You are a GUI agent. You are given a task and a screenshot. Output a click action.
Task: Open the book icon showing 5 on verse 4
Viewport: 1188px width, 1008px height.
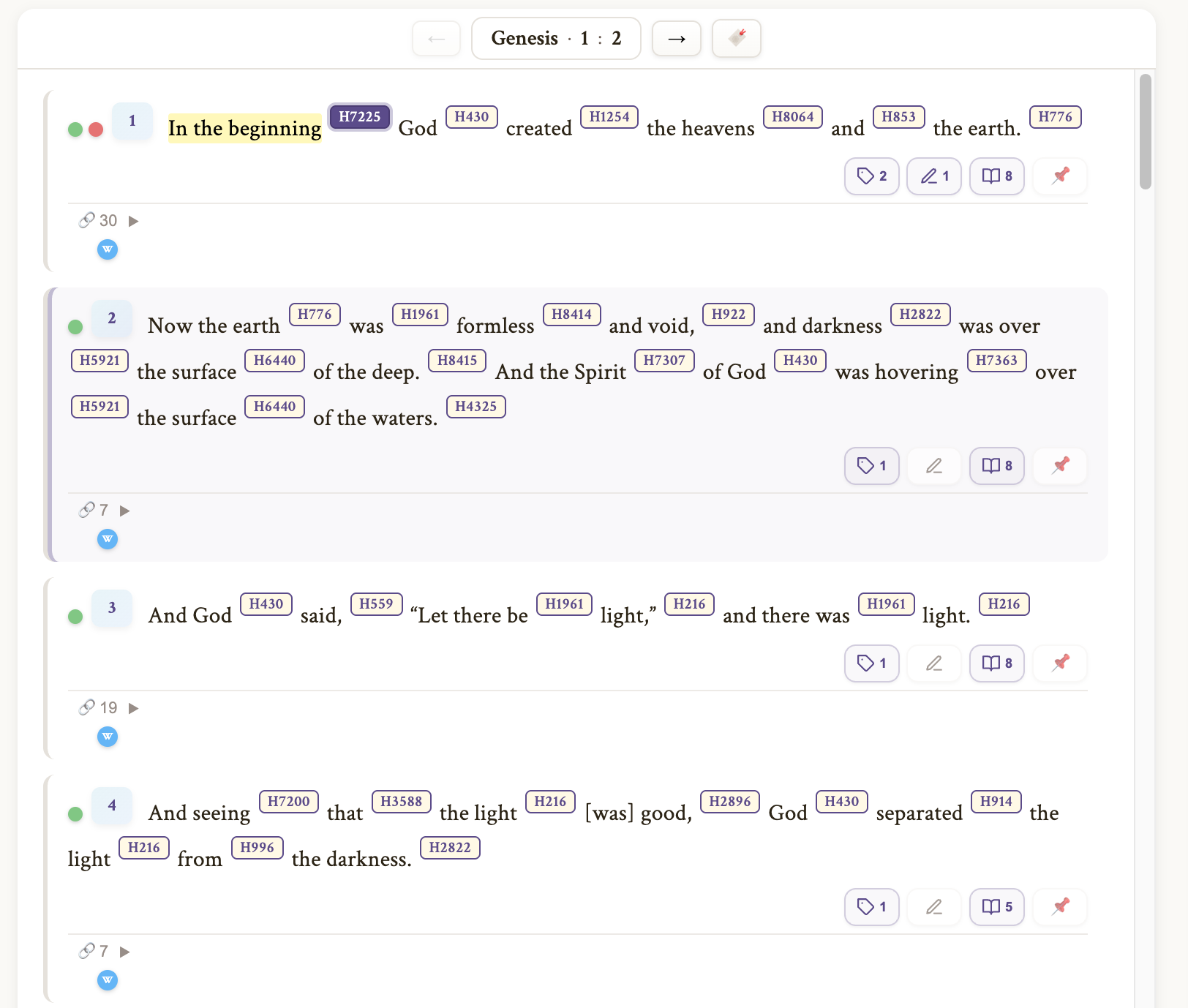[x=996, y=907]
